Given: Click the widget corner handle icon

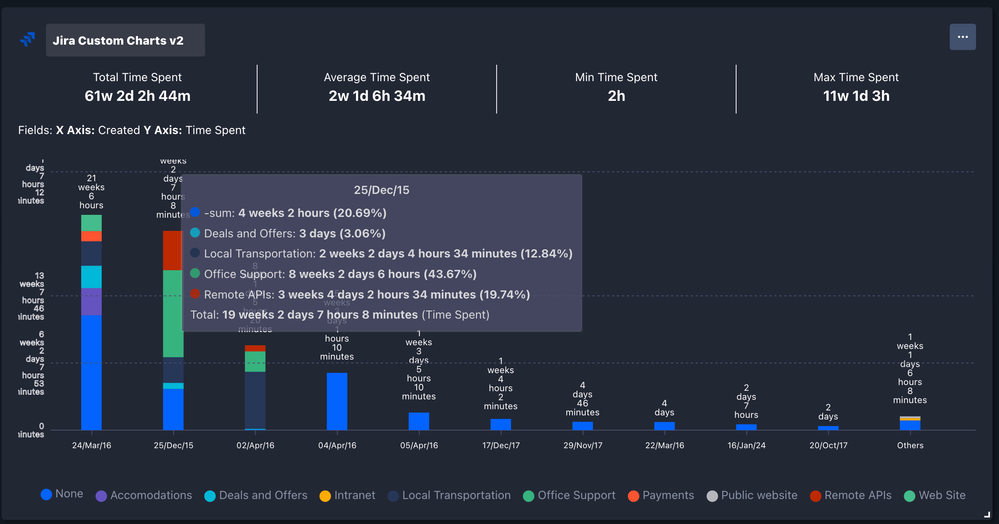Looking at the screenshot, I should 987,514.
